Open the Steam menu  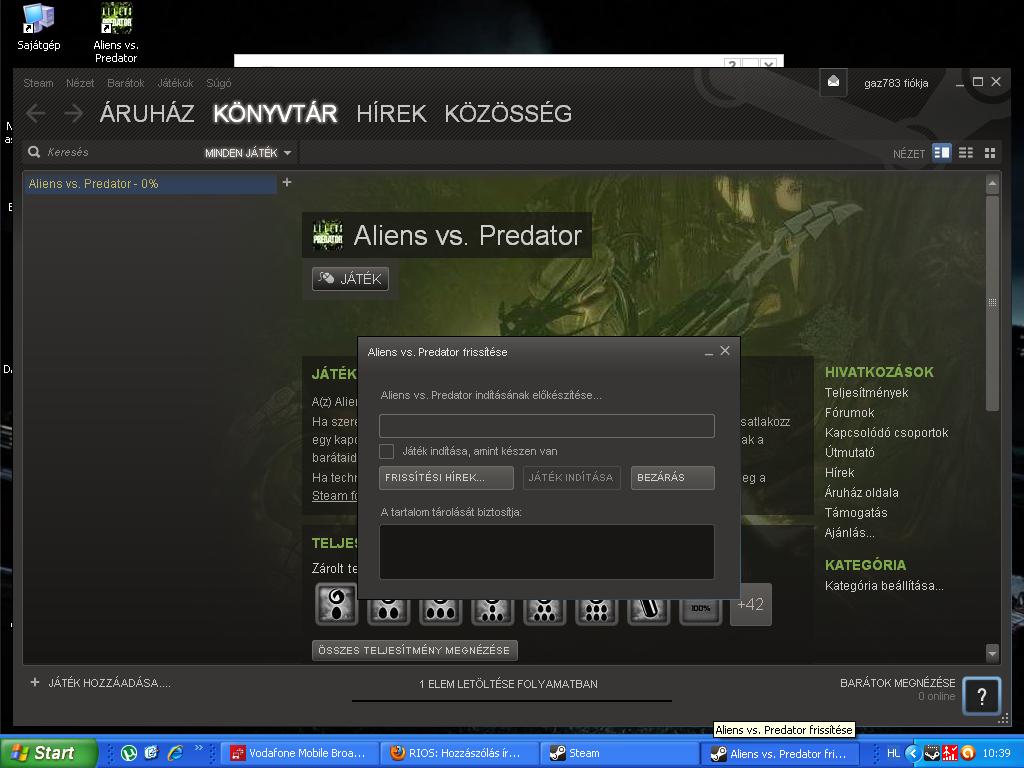pos(39,83)
